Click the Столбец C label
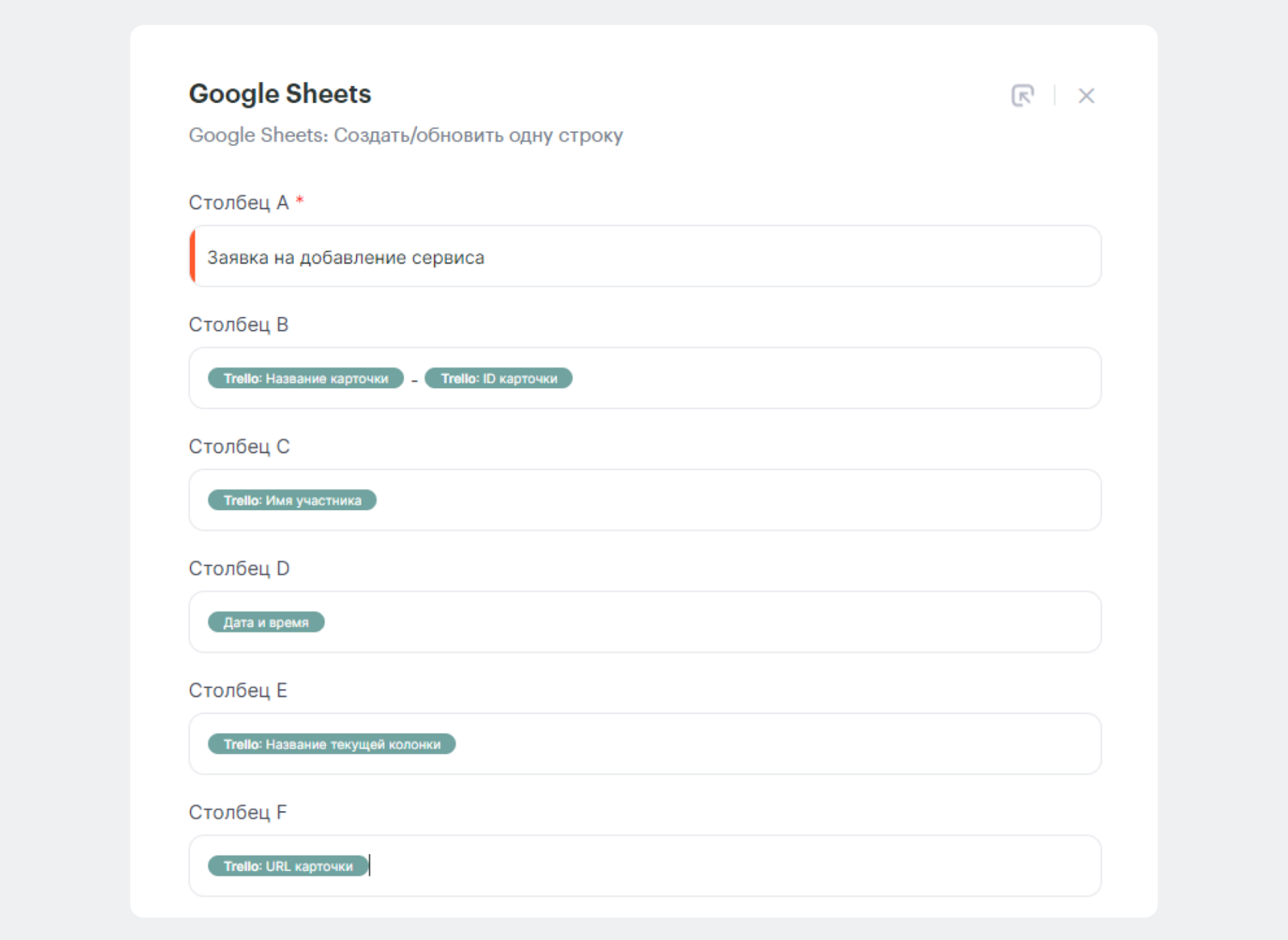This screenshot has height=940, width=1288. point(239,447)
